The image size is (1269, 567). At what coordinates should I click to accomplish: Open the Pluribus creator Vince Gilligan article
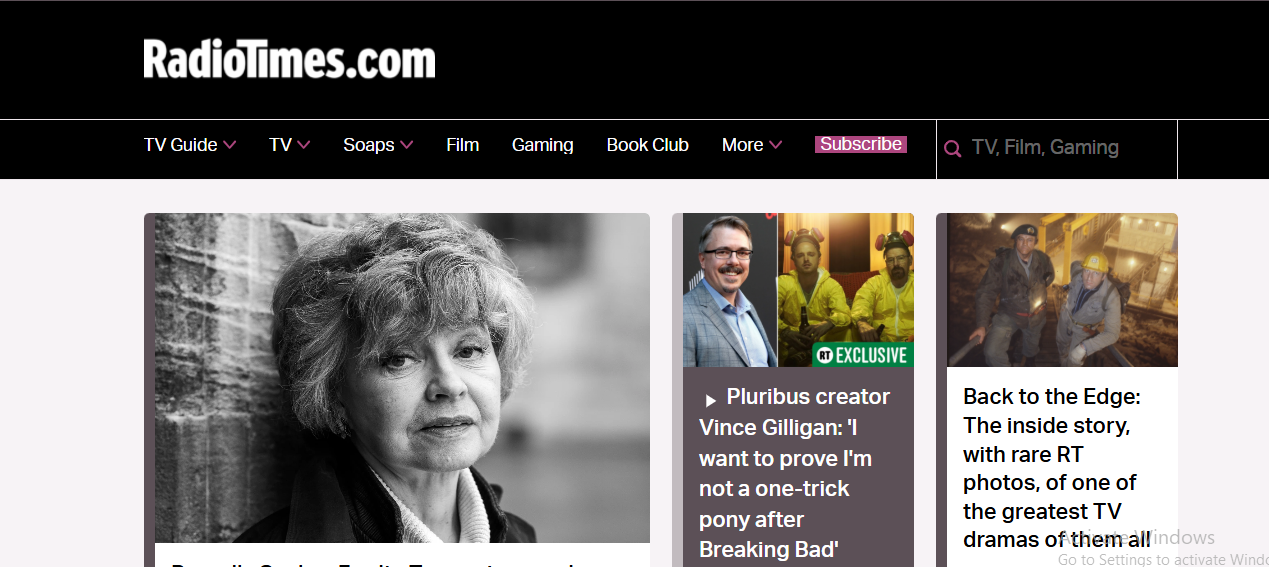click(794, 473)
